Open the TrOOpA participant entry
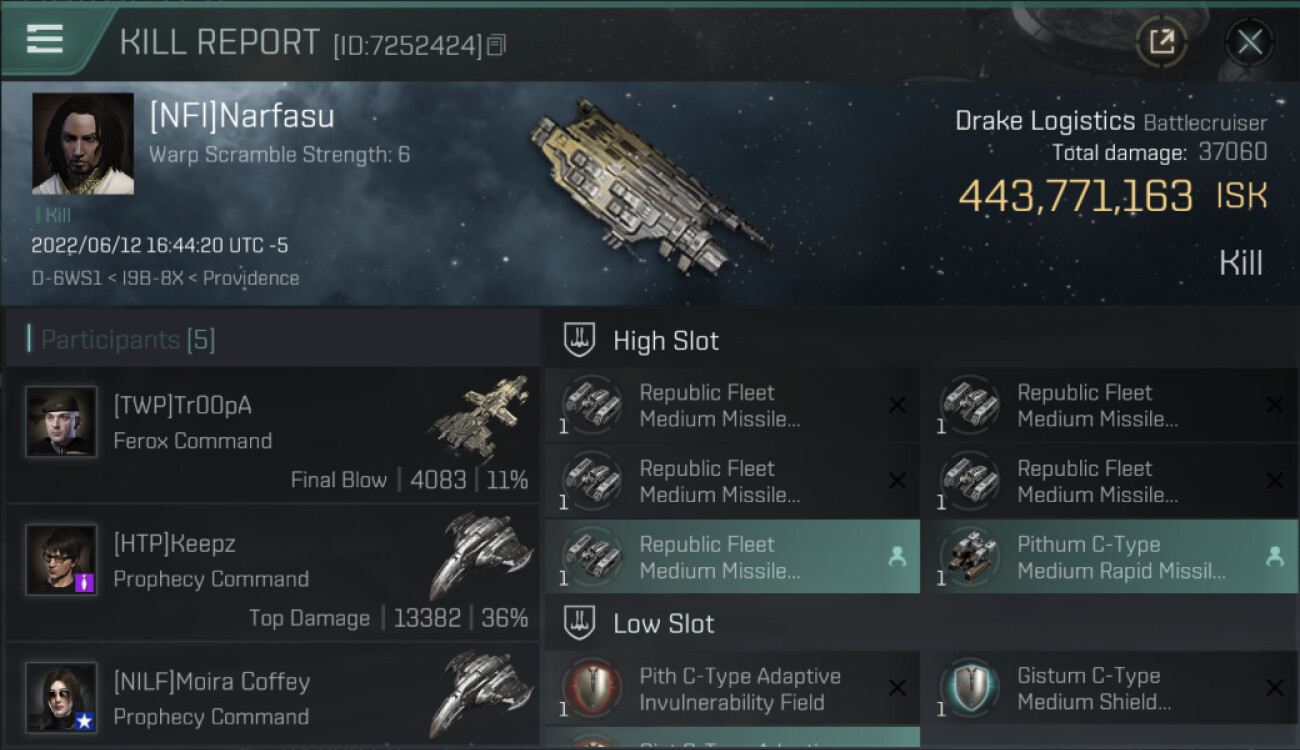 click(x=272, y=435)
